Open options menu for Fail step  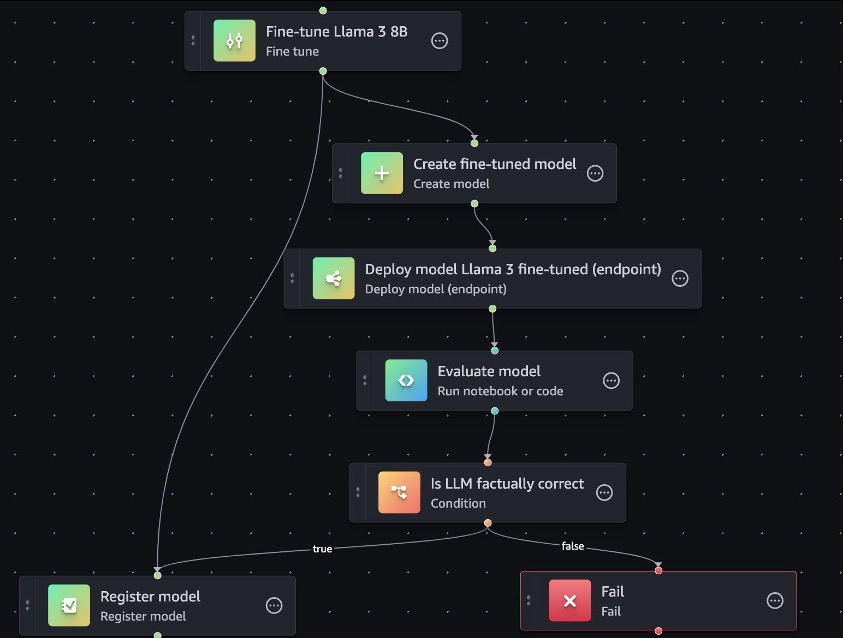(775, 601)
